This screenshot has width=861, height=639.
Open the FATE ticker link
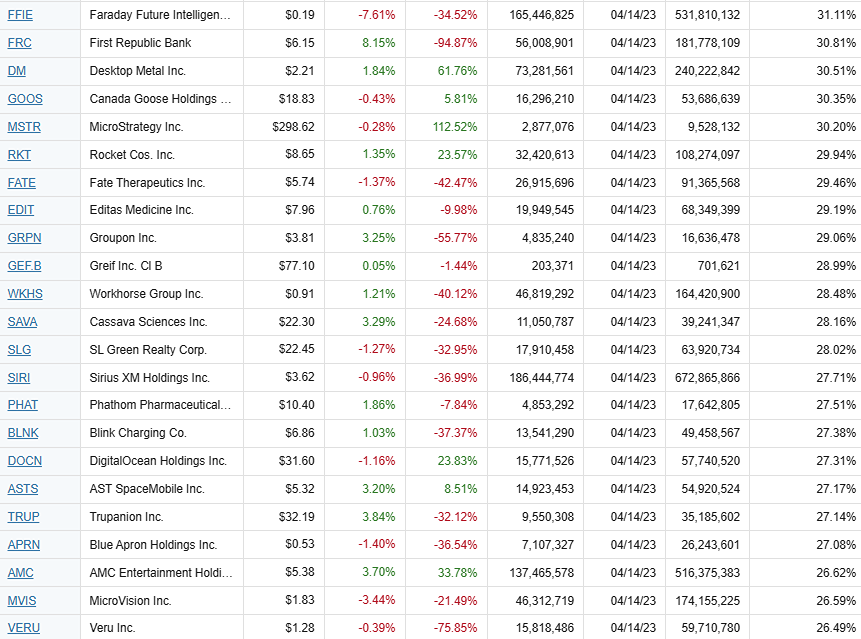(x=21, y=183)
